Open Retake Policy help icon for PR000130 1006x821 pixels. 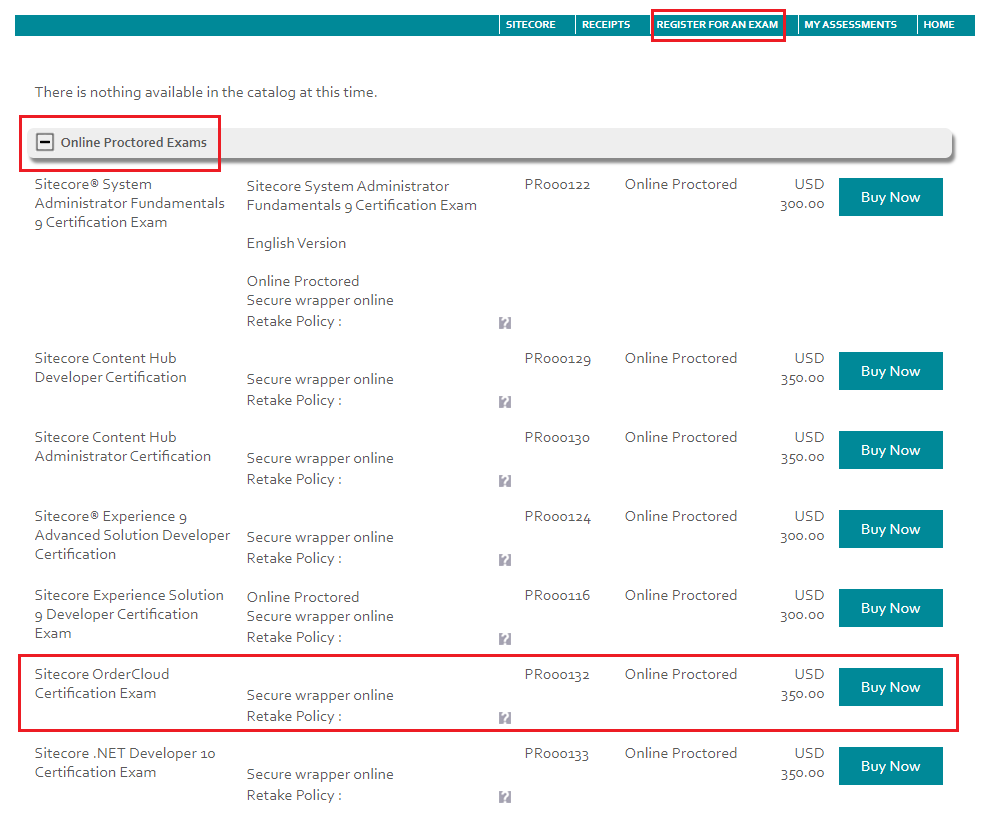tap(505, 480)
